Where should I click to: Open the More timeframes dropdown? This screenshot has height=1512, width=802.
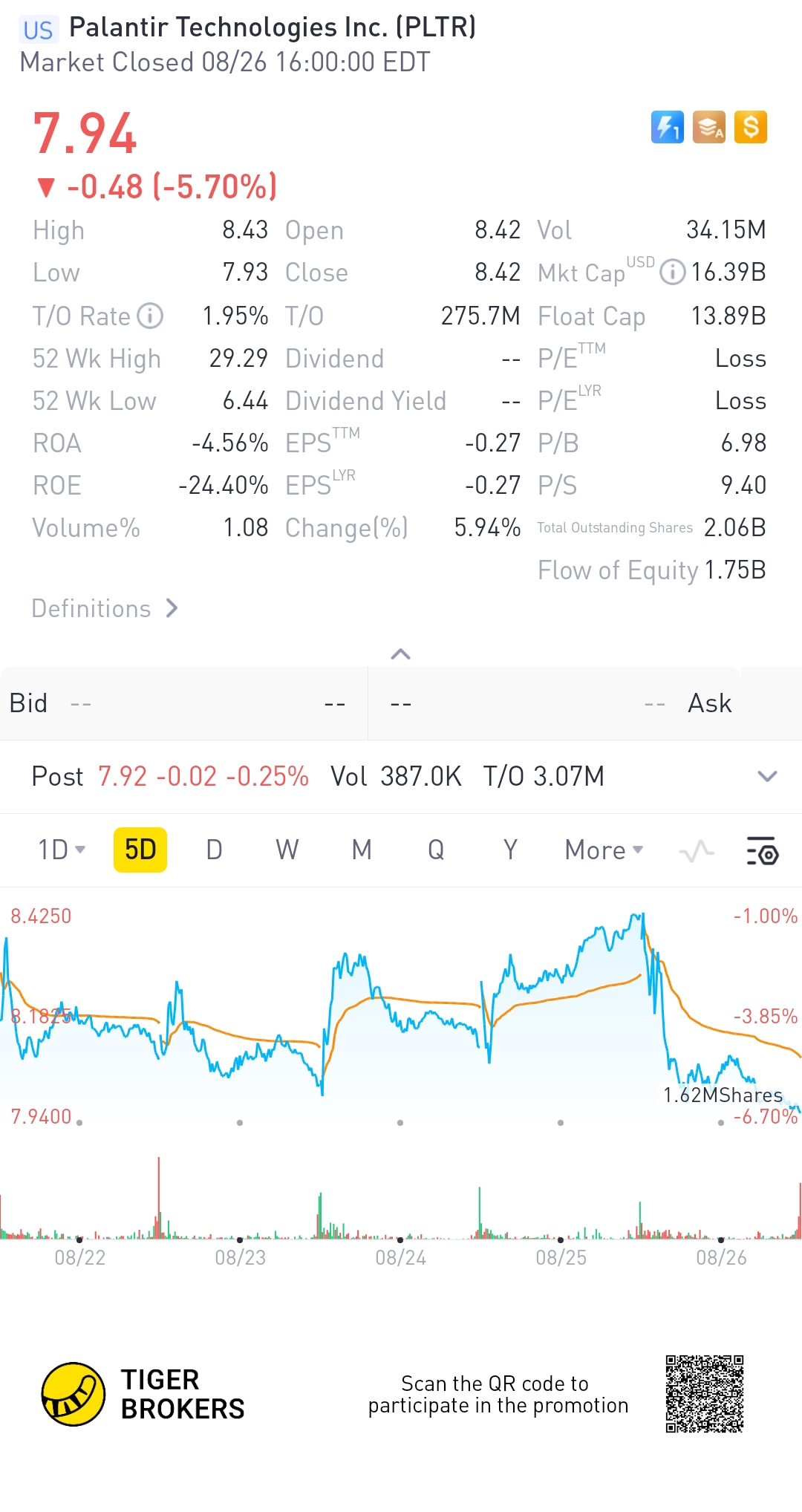604,850
